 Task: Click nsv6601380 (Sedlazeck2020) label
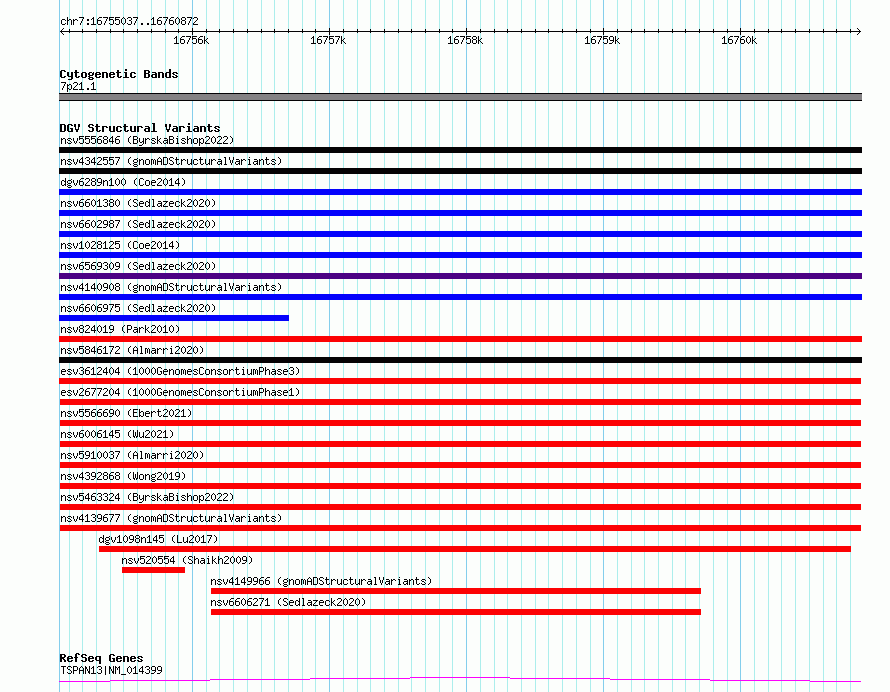tap(138, 203)
